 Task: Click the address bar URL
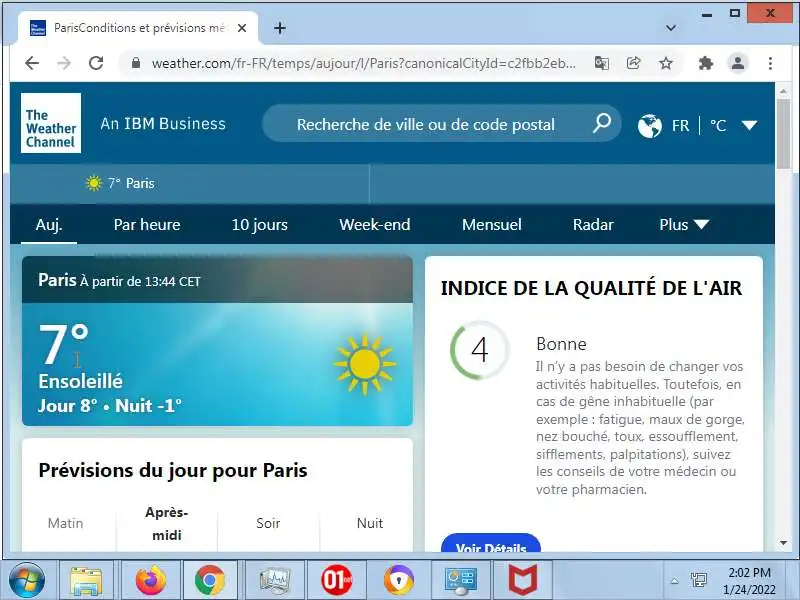tap(363, 63)
